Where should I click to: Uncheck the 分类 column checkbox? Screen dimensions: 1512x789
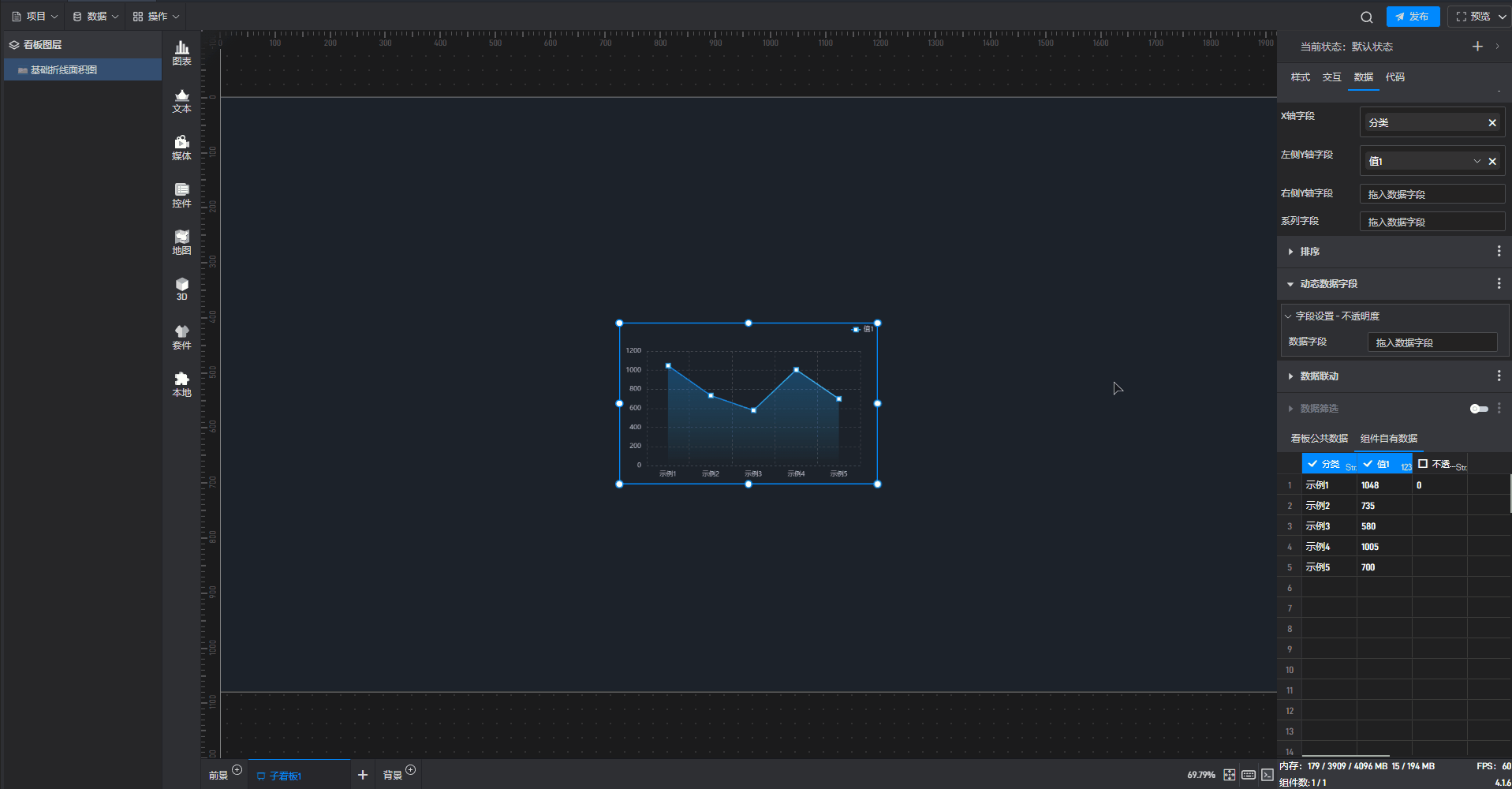point(1312,464)
